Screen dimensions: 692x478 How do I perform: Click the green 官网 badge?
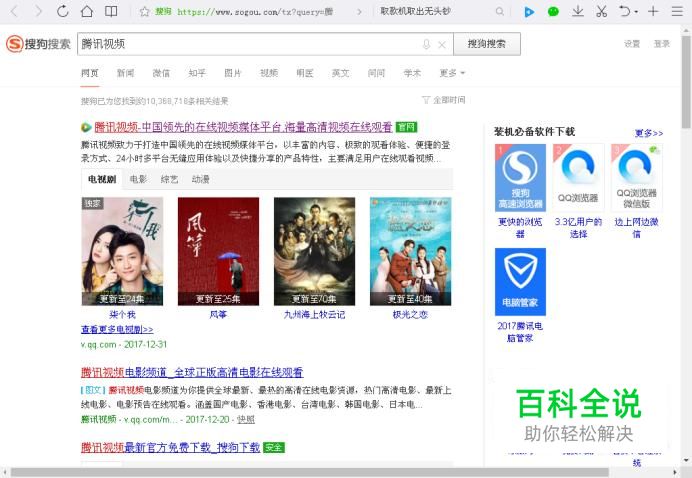(x=406, y=127)
